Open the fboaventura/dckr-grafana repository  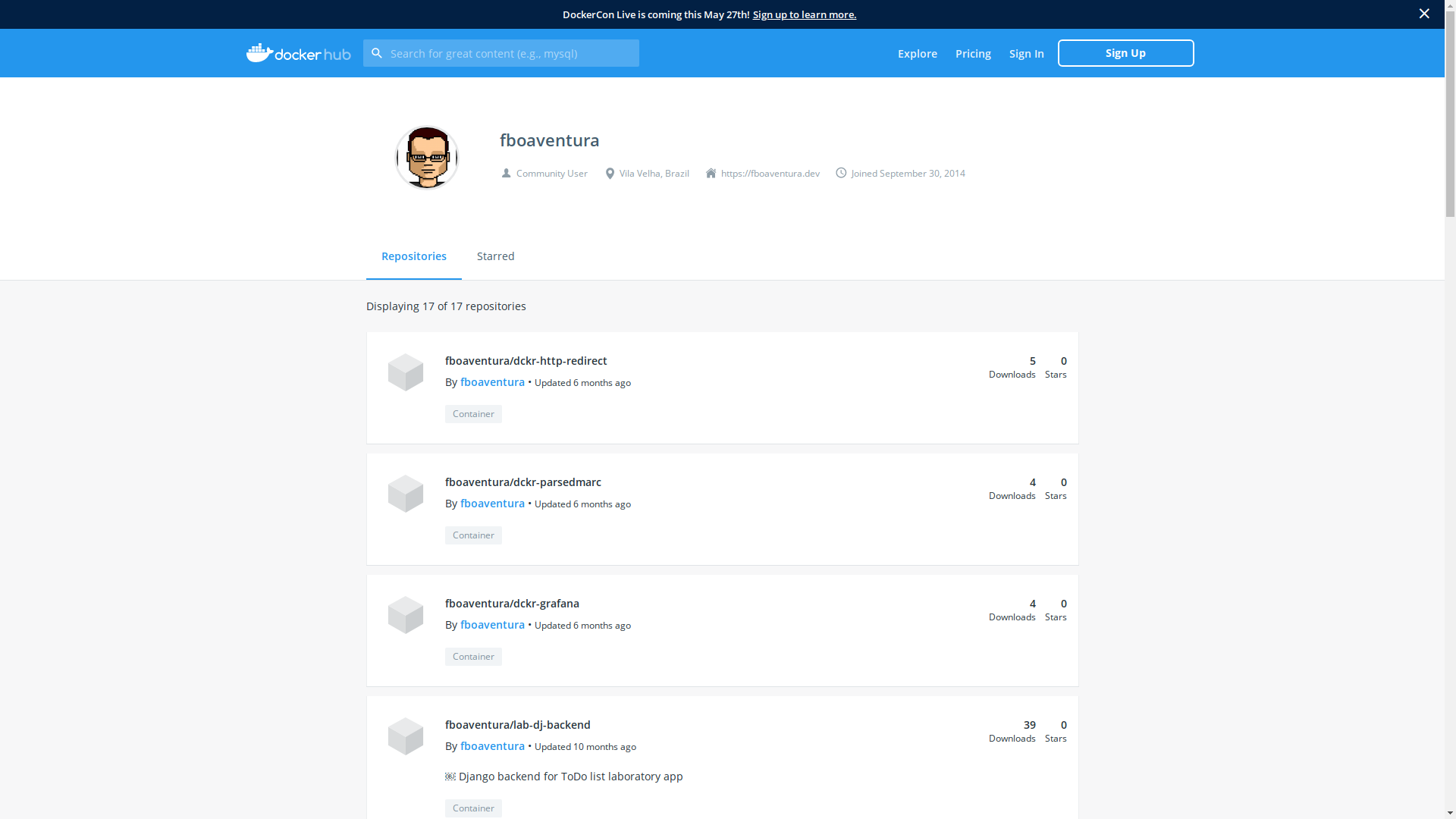pos(512,604)
